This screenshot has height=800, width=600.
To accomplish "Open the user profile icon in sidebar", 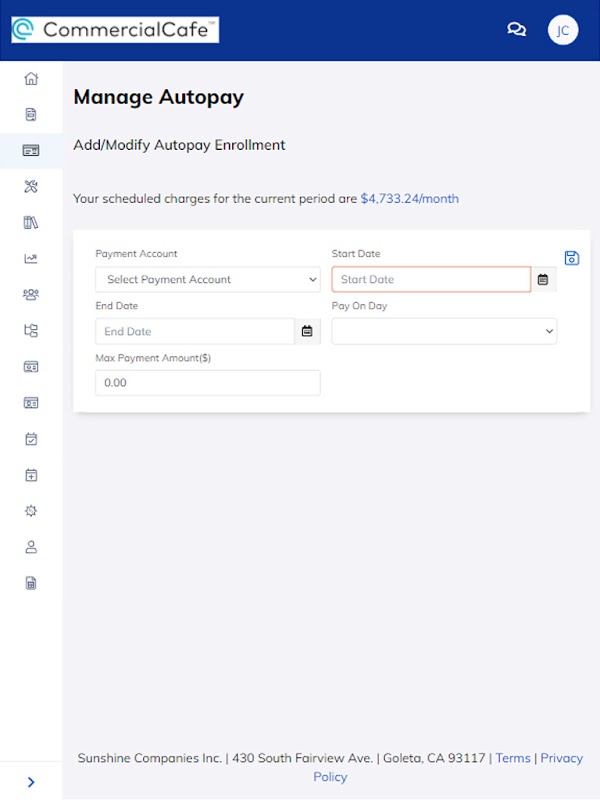I will point(31,546).
